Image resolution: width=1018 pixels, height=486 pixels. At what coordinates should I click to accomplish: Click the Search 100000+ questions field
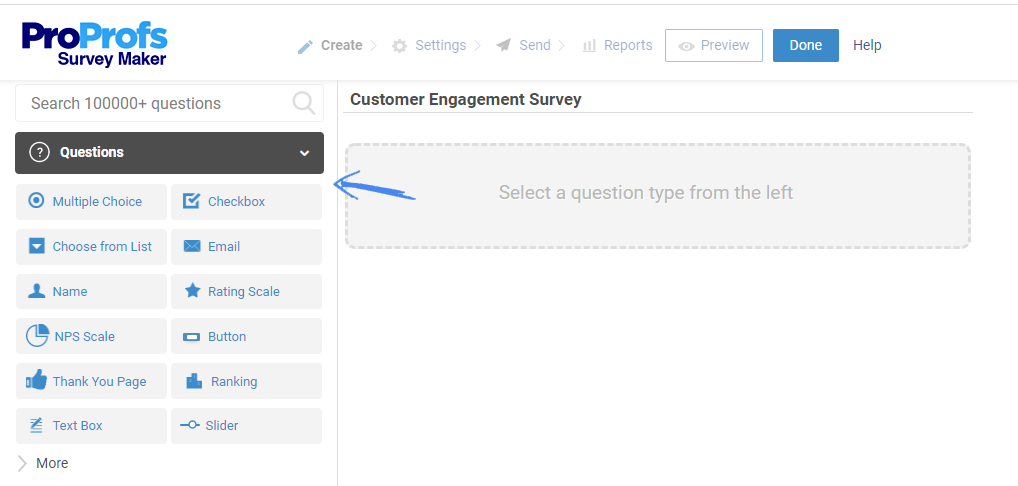[169, 103]
